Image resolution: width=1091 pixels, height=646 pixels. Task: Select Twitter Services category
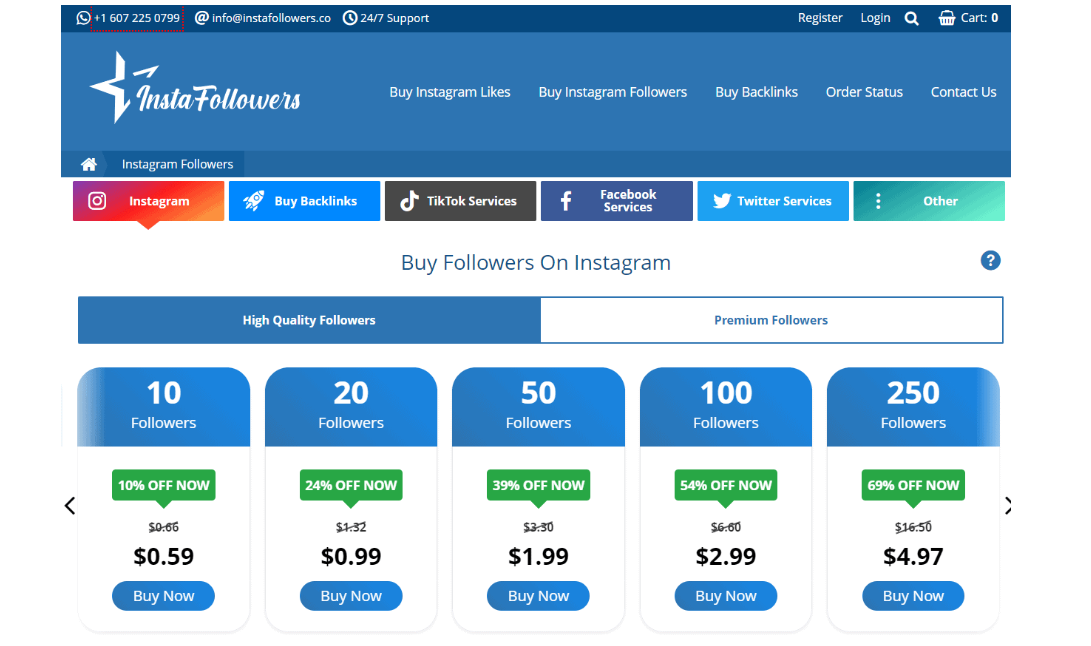pos(773,201)
